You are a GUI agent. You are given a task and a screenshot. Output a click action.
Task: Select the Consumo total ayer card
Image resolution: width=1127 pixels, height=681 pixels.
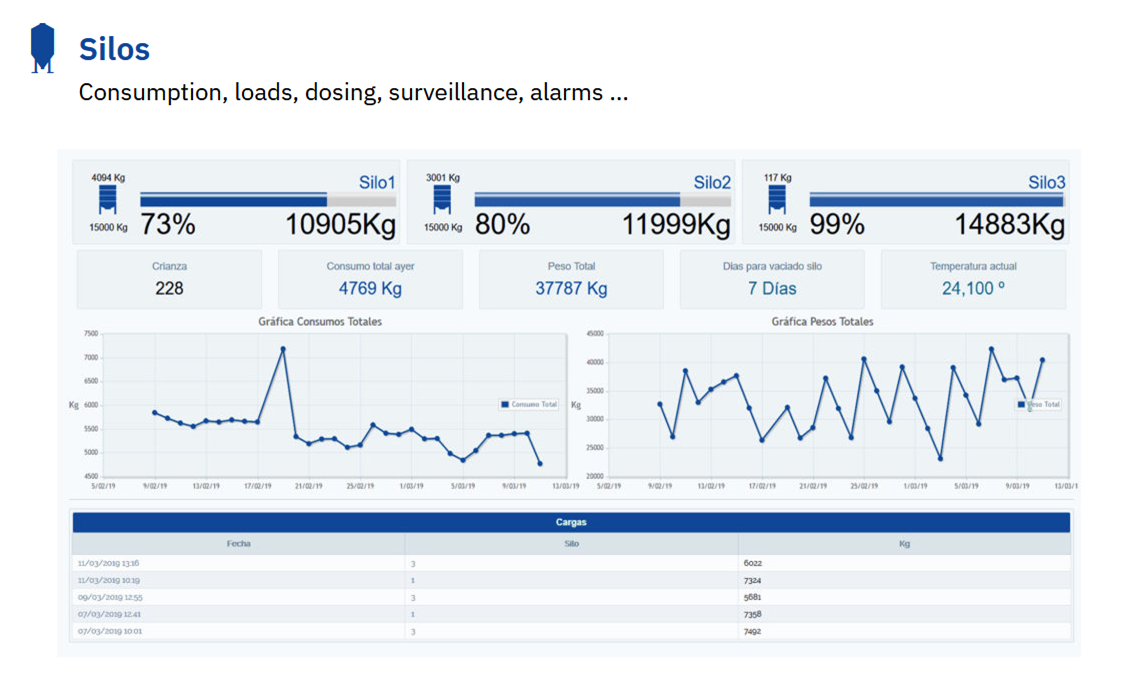coord(370,279)
